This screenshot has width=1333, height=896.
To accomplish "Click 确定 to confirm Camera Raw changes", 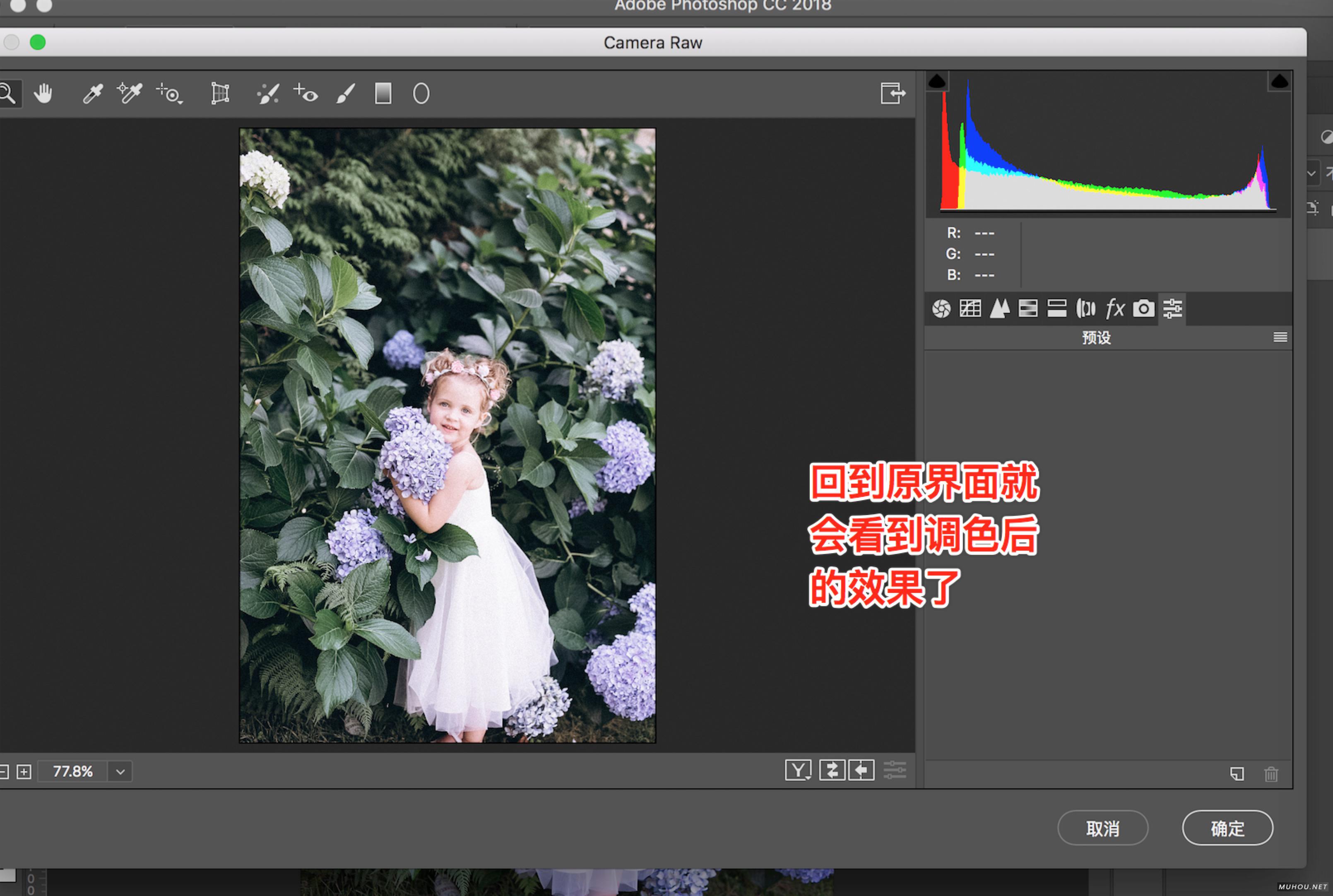I will (1227, 827).
